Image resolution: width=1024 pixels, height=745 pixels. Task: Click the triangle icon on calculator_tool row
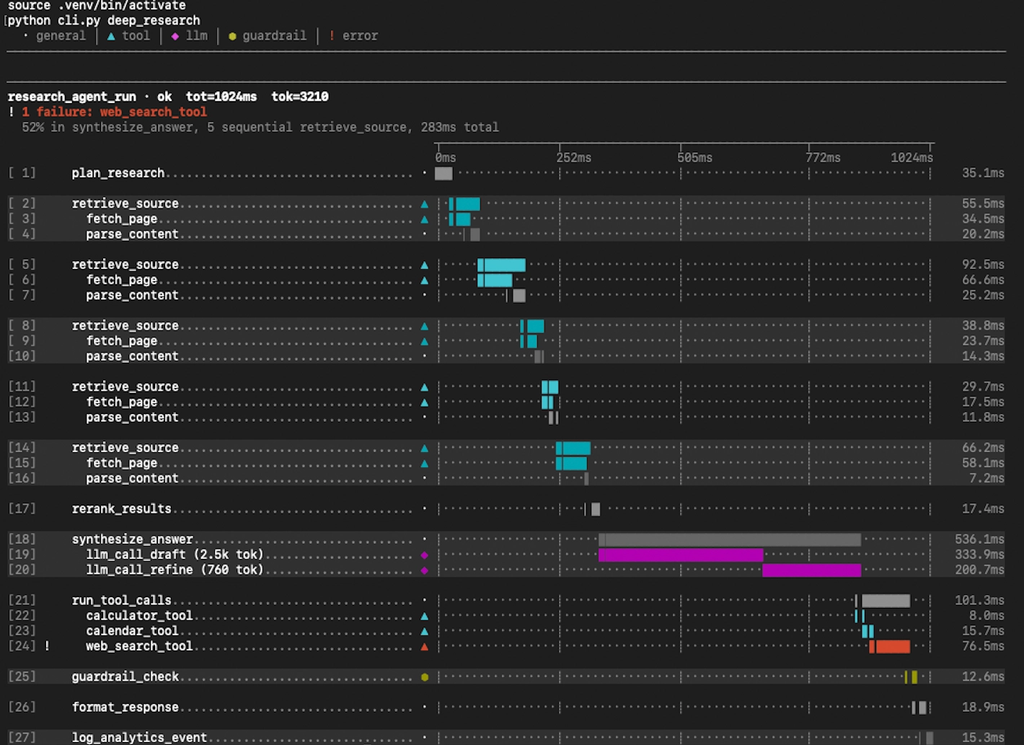tap(424, 616)
